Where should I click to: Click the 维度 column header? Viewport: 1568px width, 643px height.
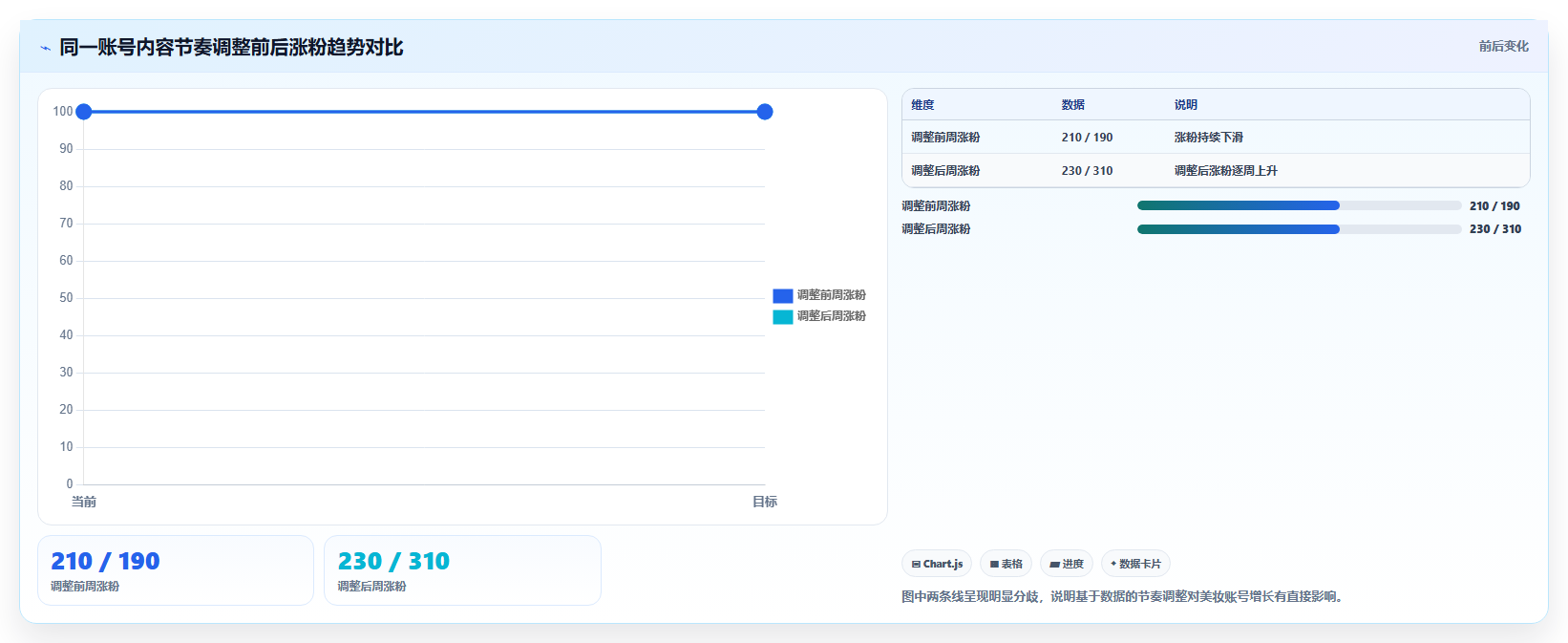tap(922, 105)
